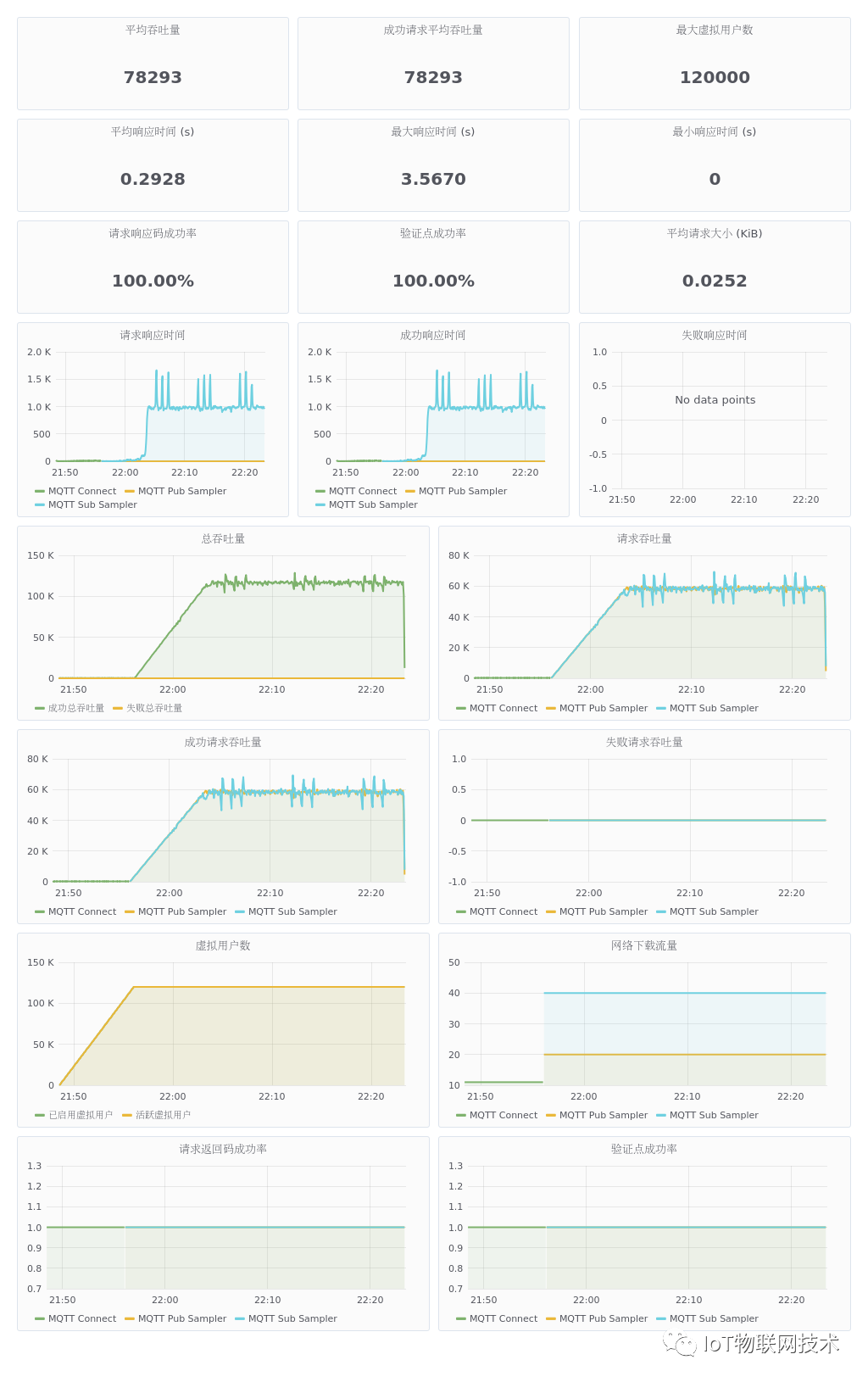Click the 3.5670 maximum response time value
868x1382 pixels.
(x=433, y=180)
